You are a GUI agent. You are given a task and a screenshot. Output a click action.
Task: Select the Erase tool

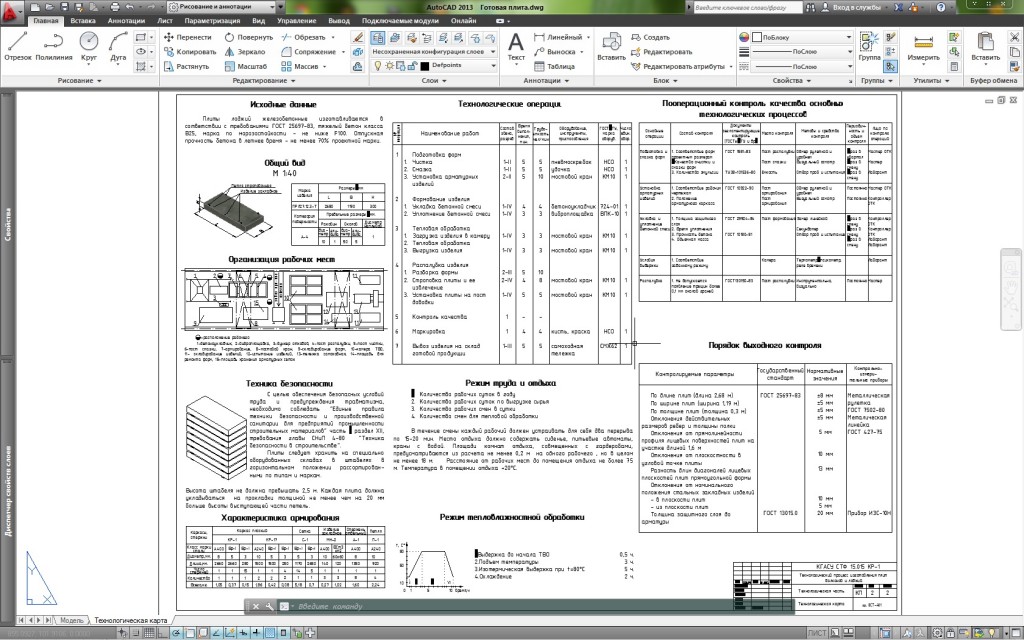coord(357,37)
